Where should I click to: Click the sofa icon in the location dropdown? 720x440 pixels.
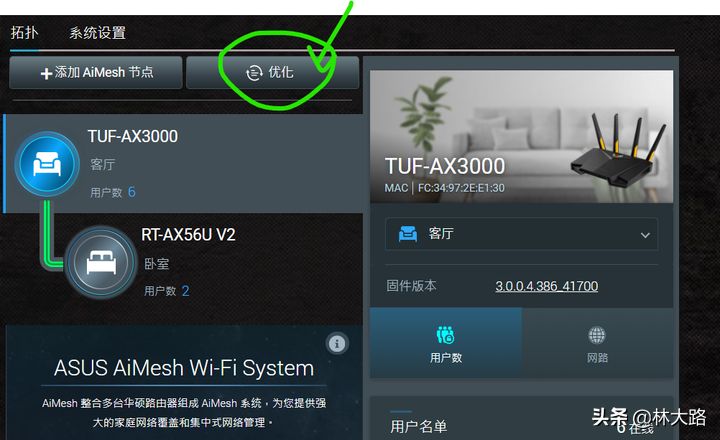408,234
